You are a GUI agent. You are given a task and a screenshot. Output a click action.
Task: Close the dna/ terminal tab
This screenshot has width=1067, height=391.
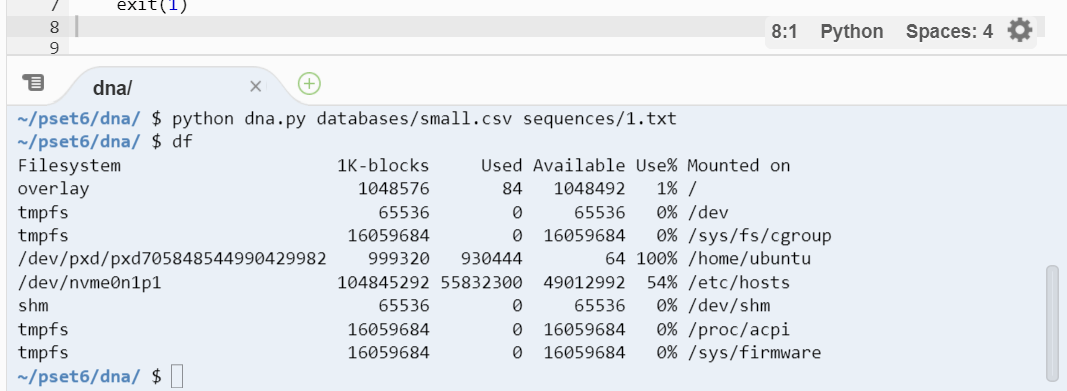click(255, 86)
